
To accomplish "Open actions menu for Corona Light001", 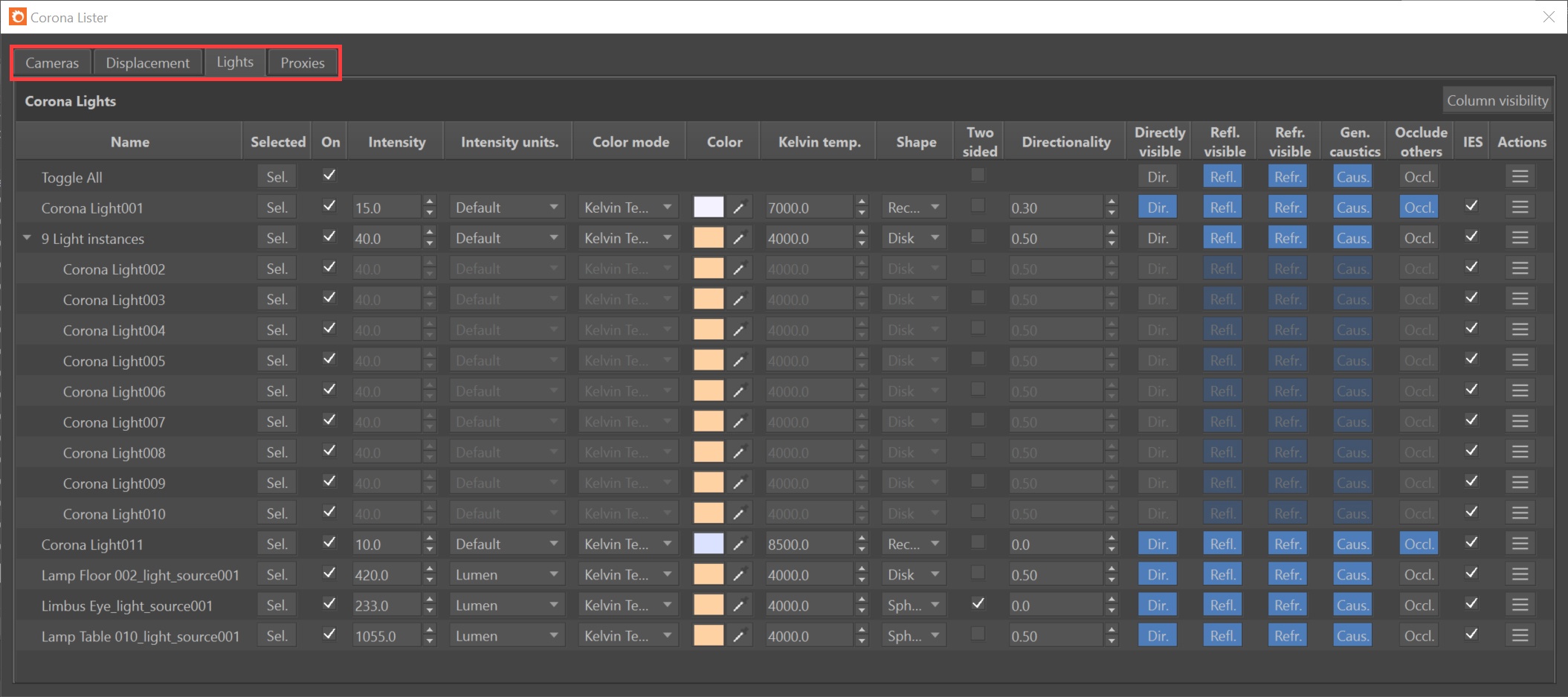I will pos(1520,208).
